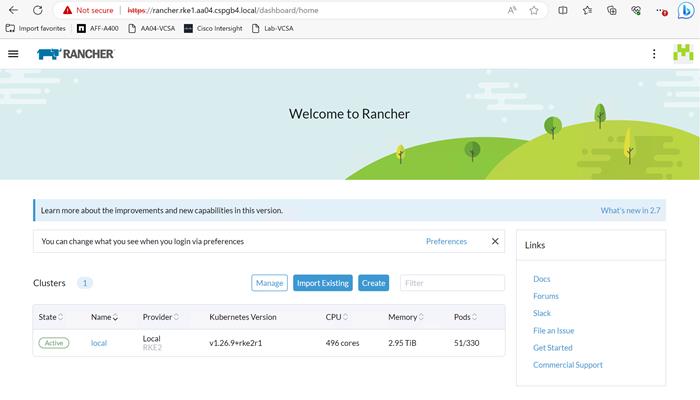Open the Rancher page actions kebab menu
Viewport: 700px width, 400px height.
654,54
